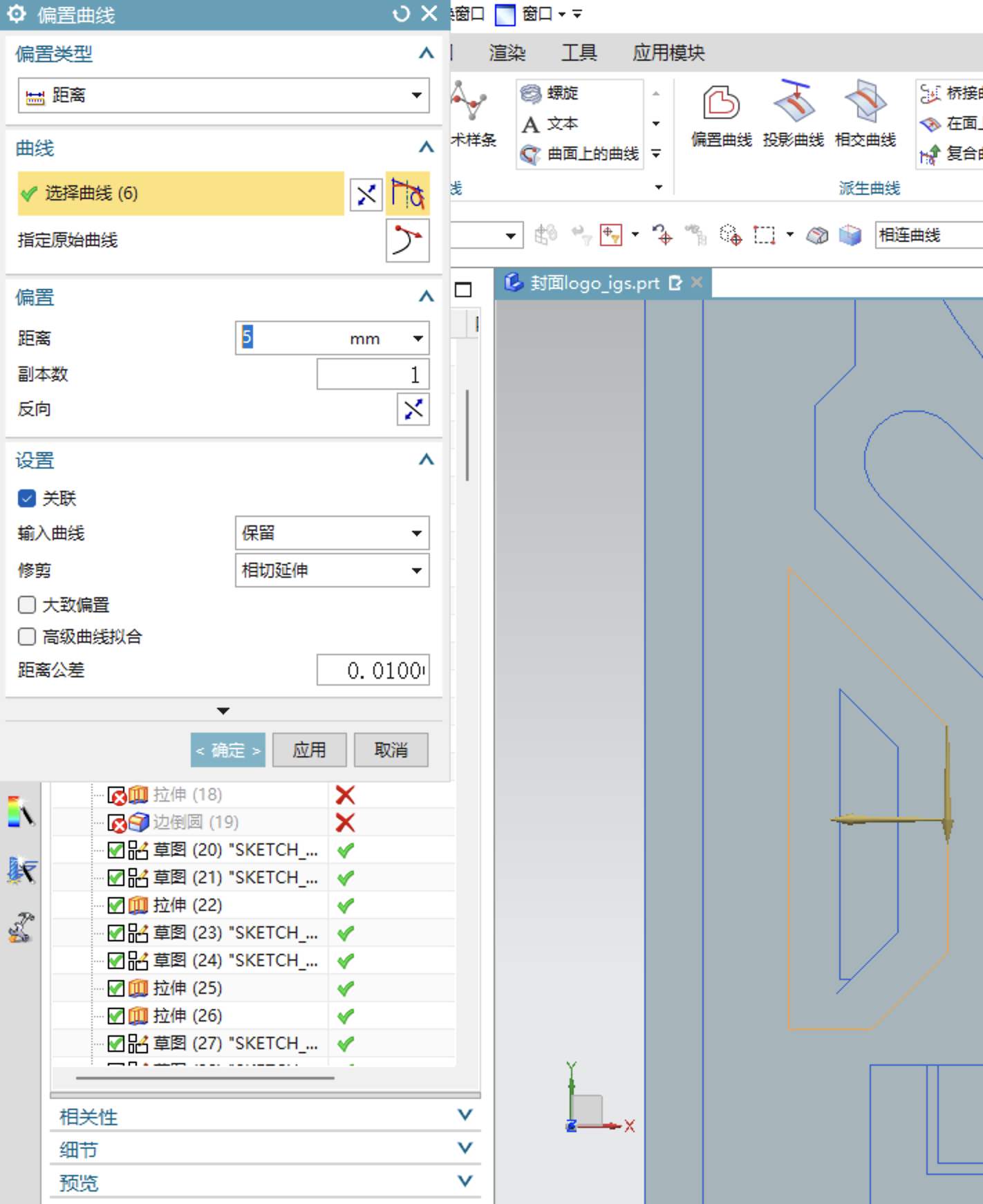Click the 取消 cancel button
This screenshot has height=1204, width=983.
pyautogui.click(x=391, y=750)
